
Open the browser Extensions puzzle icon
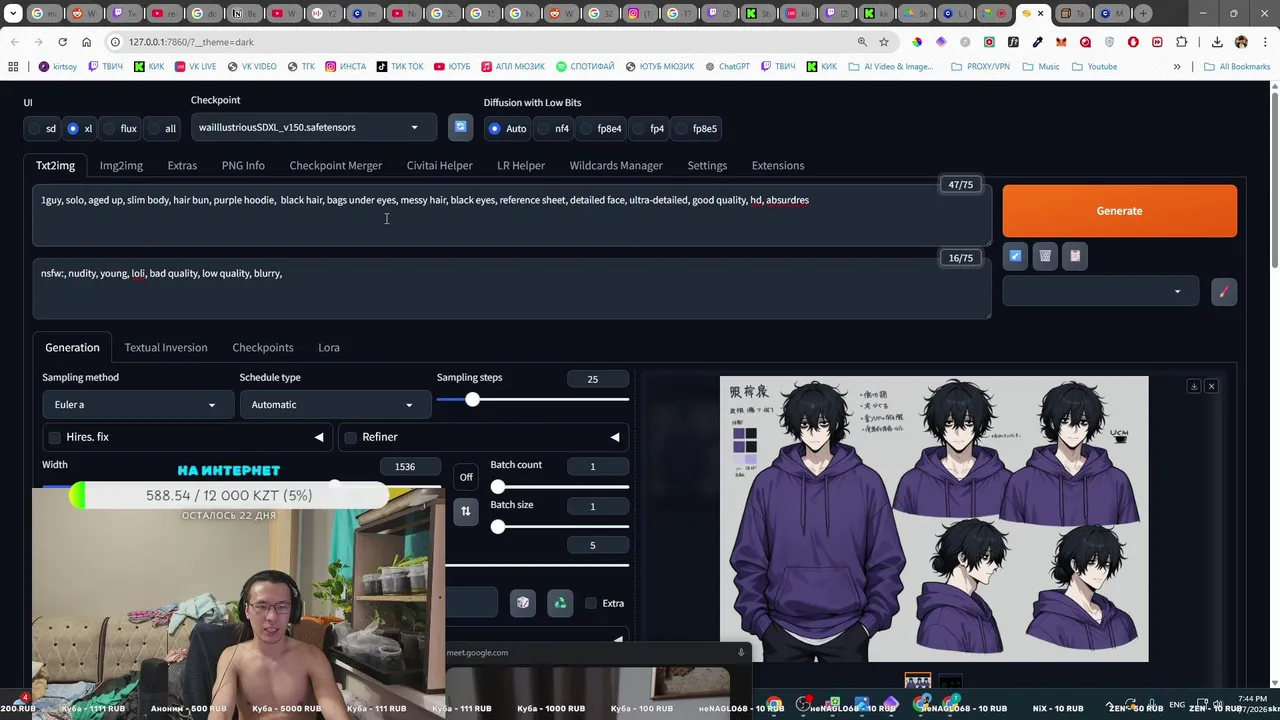coord(1182,42)
